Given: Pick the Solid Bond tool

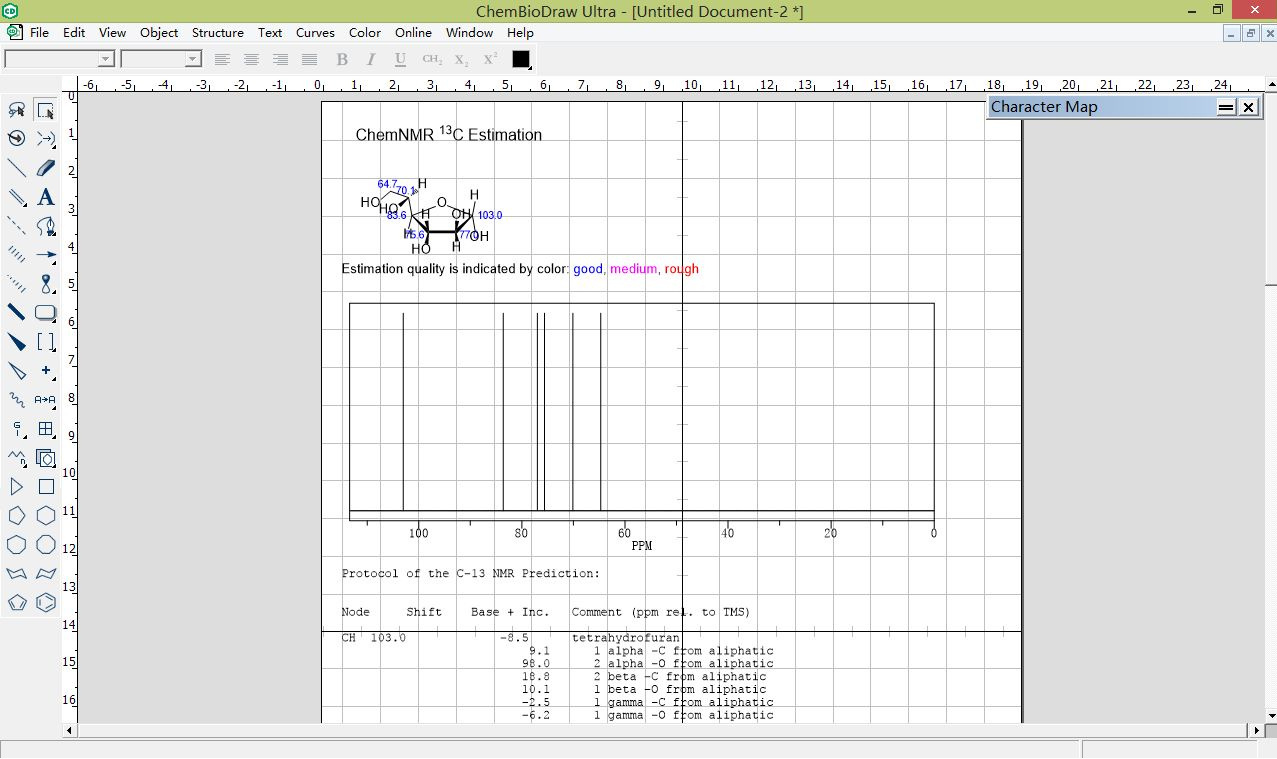Looking at the screenshot, I should 15,167.
